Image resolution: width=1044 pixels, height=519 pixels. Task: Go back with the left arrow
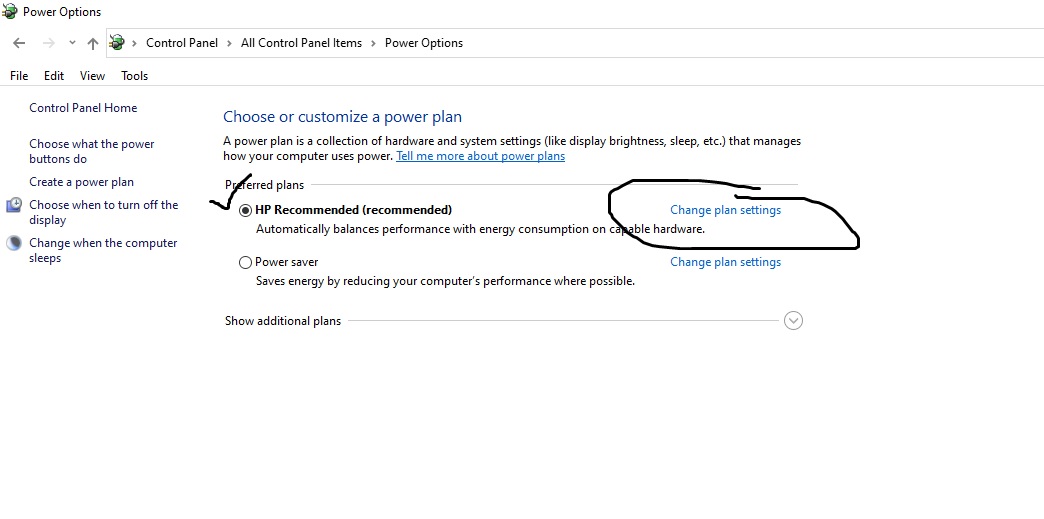pyautogui.click(x=19, y=43)
